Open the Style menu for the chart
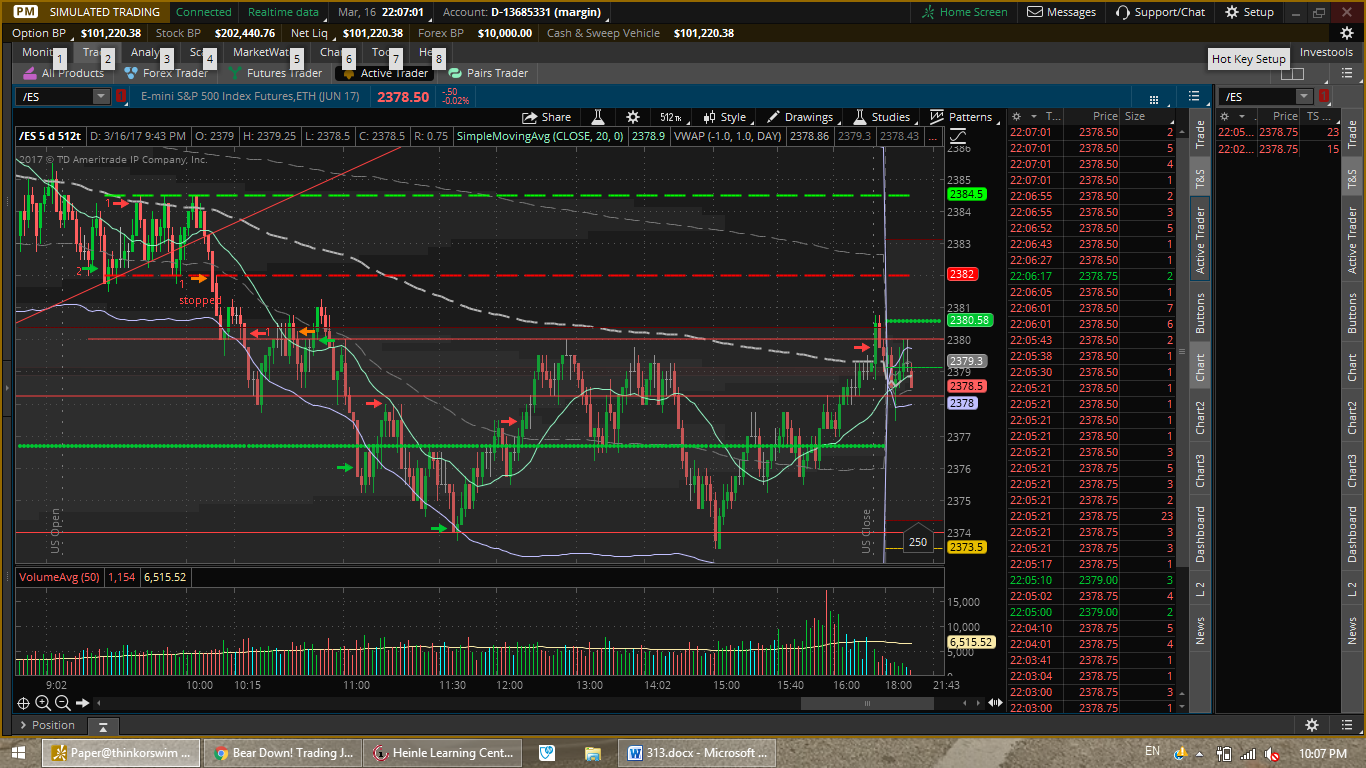This screenshot has width=1366, height=768. 725,117
